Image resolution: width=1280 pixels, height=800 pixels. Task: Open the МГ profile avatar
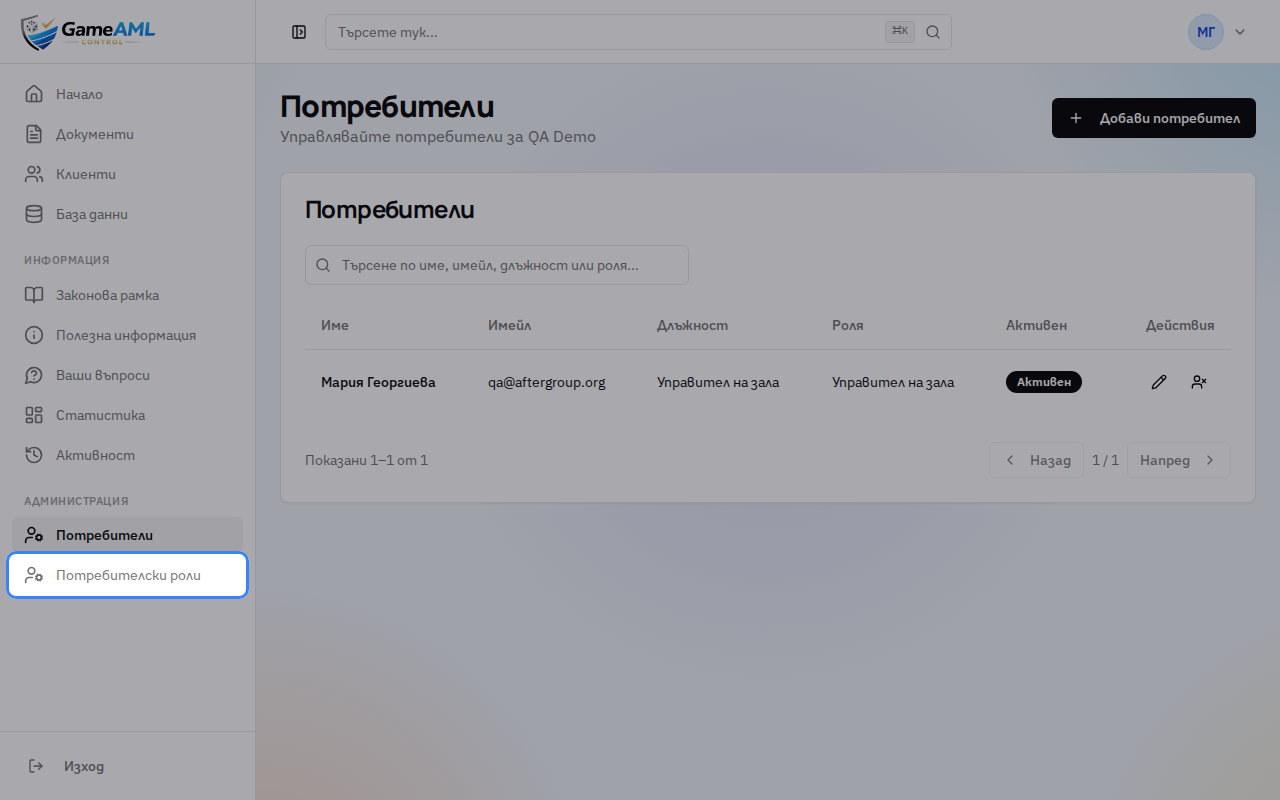click(1206, 32)
